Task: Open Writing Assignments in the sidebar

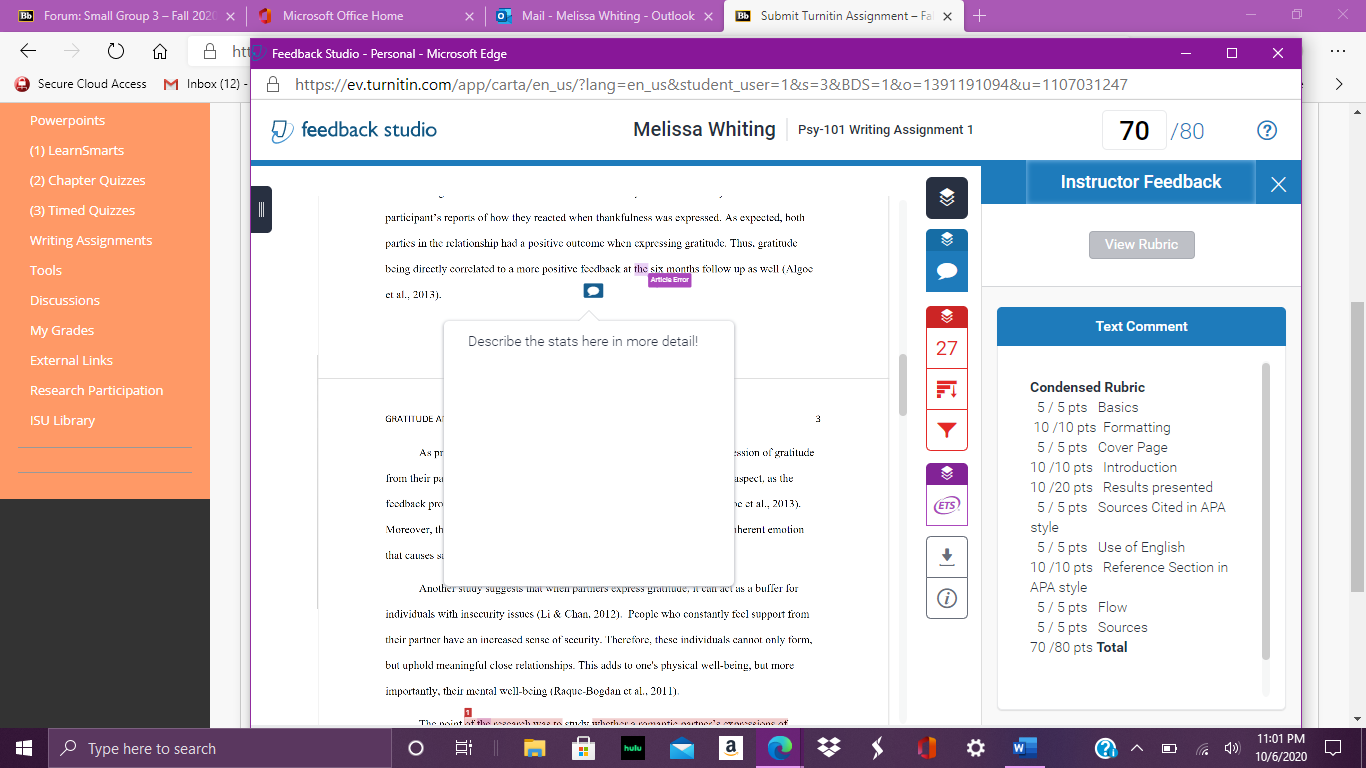Action: (91, 240)
